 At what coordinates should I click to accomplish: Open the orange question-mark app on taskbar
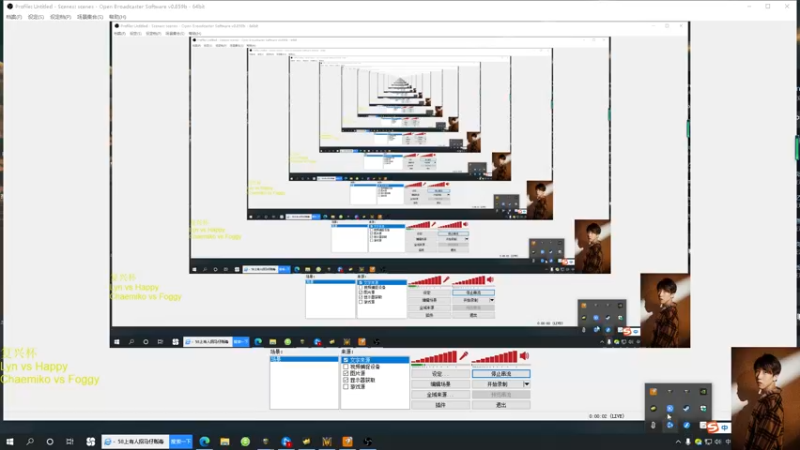[347, 441]
